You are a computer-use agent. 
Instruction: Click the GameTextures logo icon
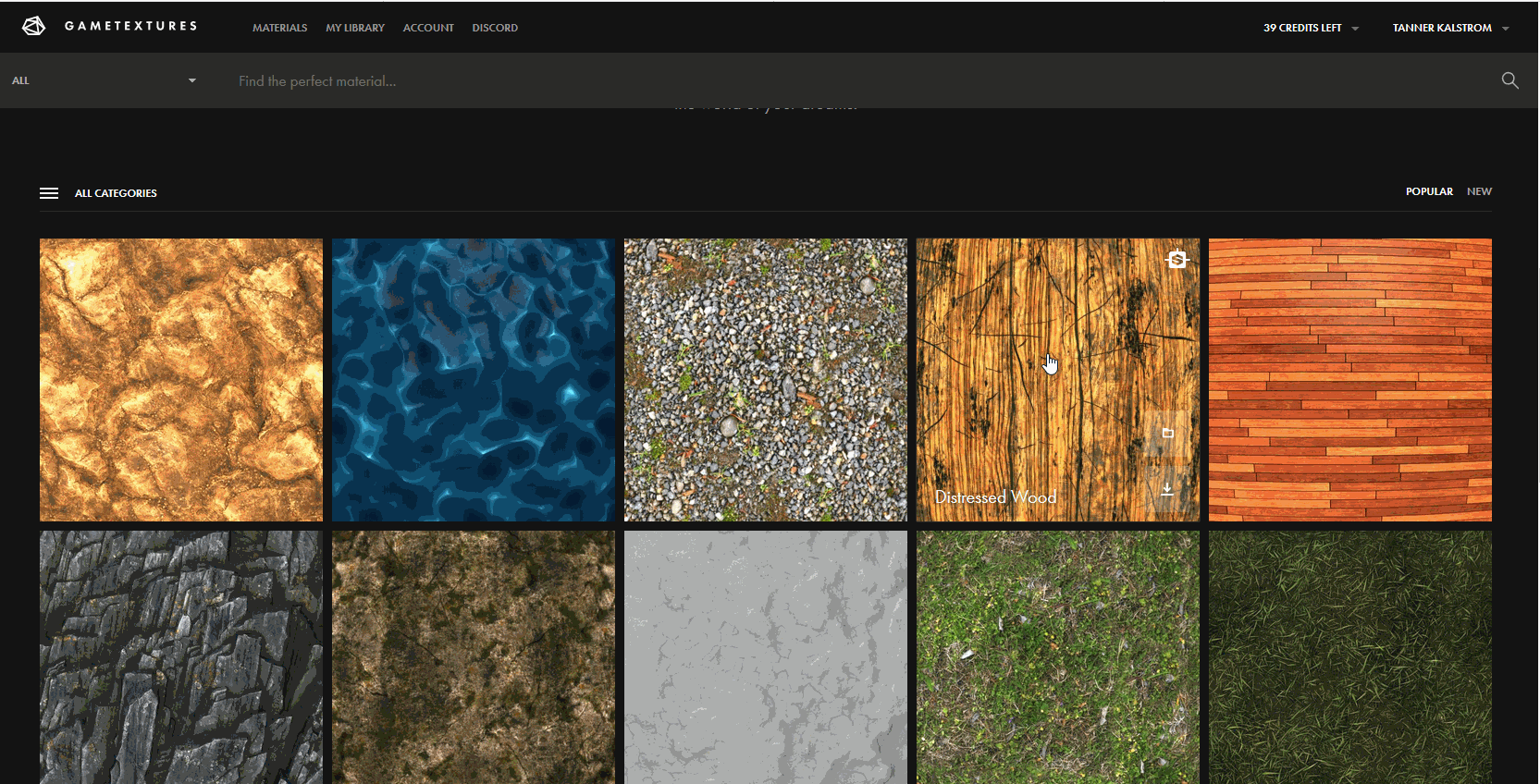(33, 26)
